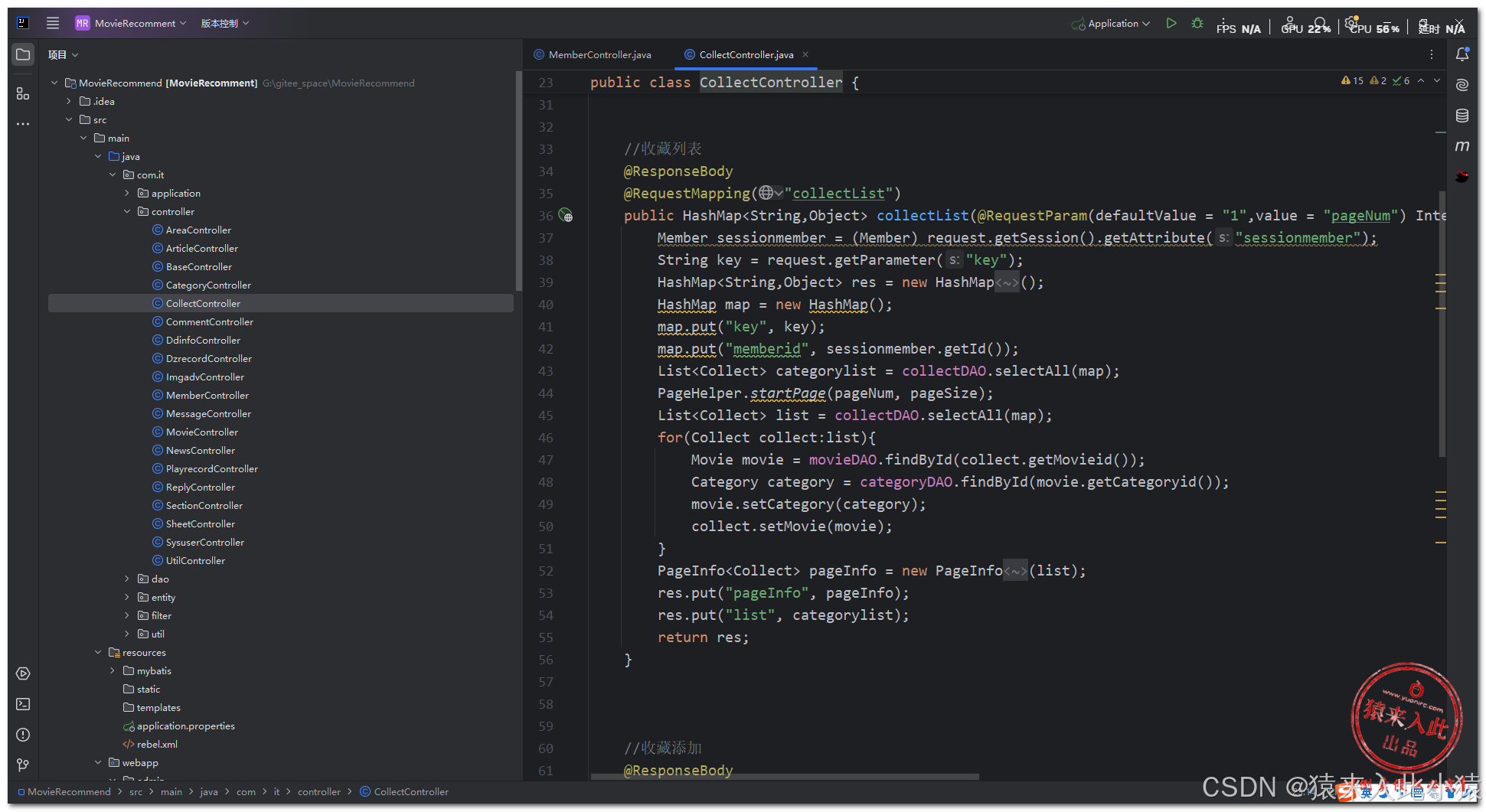
Task: Click the MR project badge icon
Action: 82,23
